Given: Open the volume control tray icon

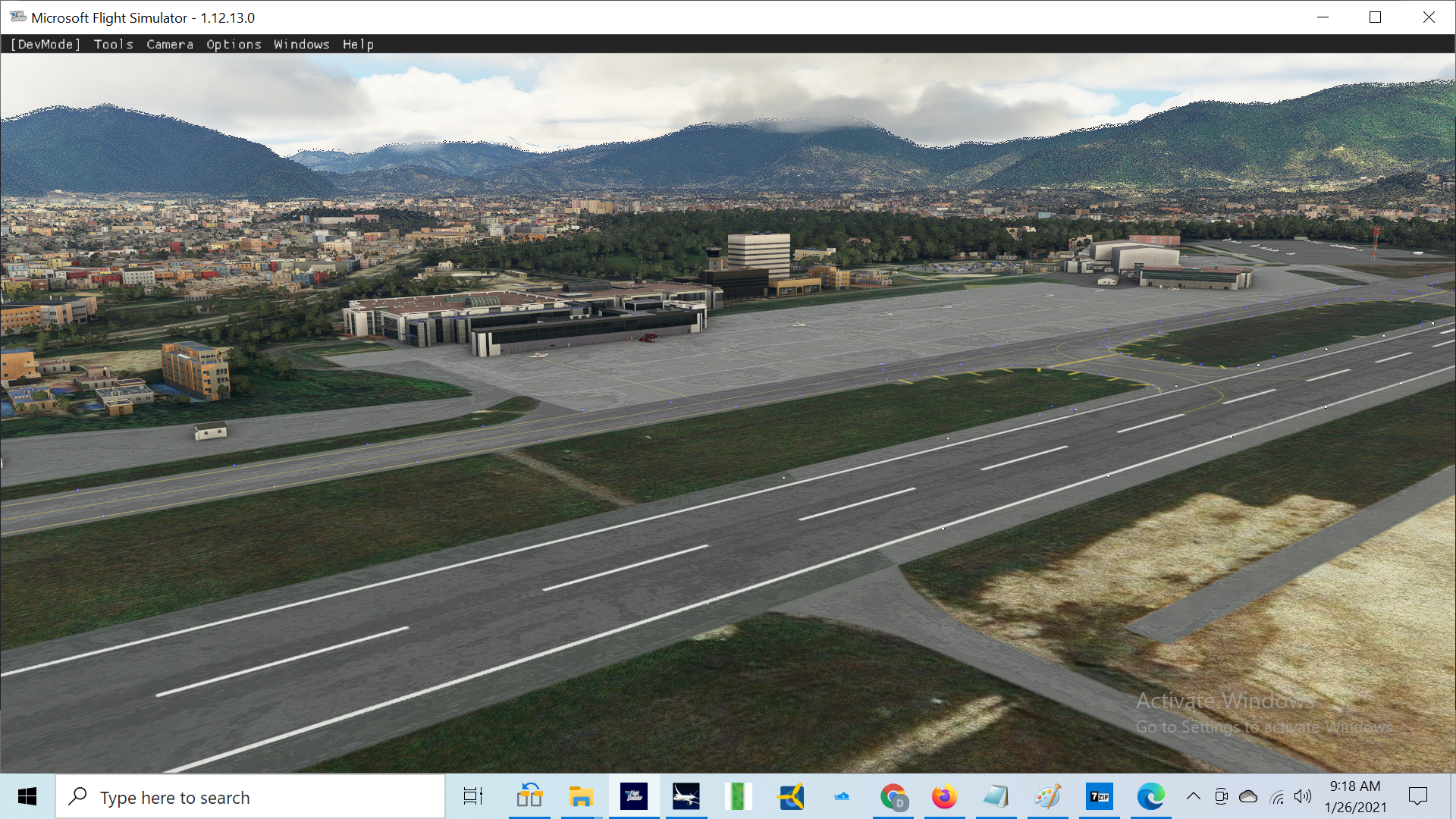Looking at the screenshot, I should tap(1303, 796).
